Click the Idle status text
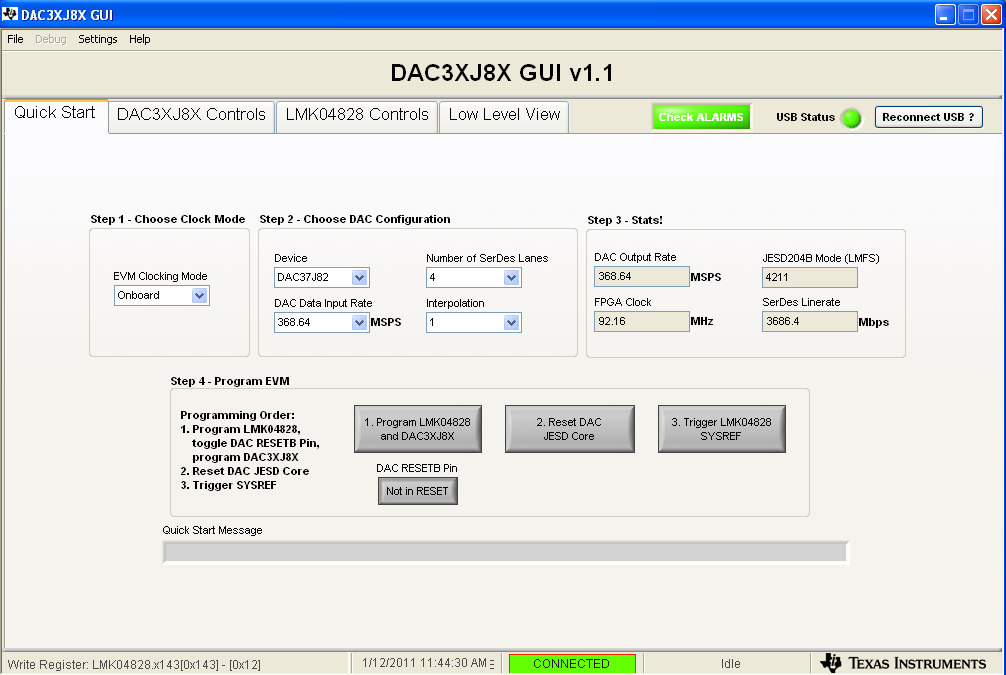Screen dimensions: 1006x675 click(730, 663)
